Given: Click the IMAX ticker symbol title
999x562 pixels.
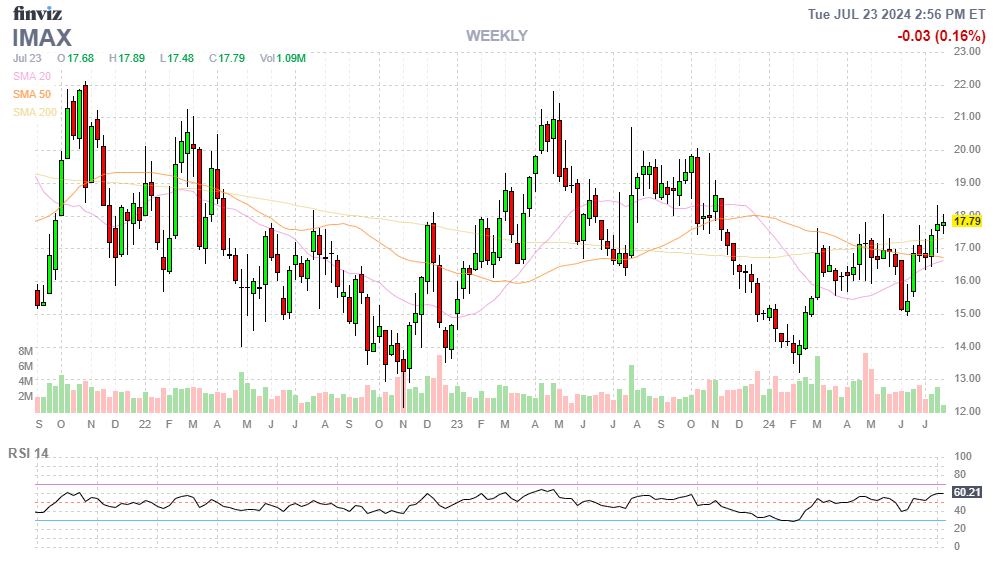Looking at the screenshot, I should click(x=42, y=38).
